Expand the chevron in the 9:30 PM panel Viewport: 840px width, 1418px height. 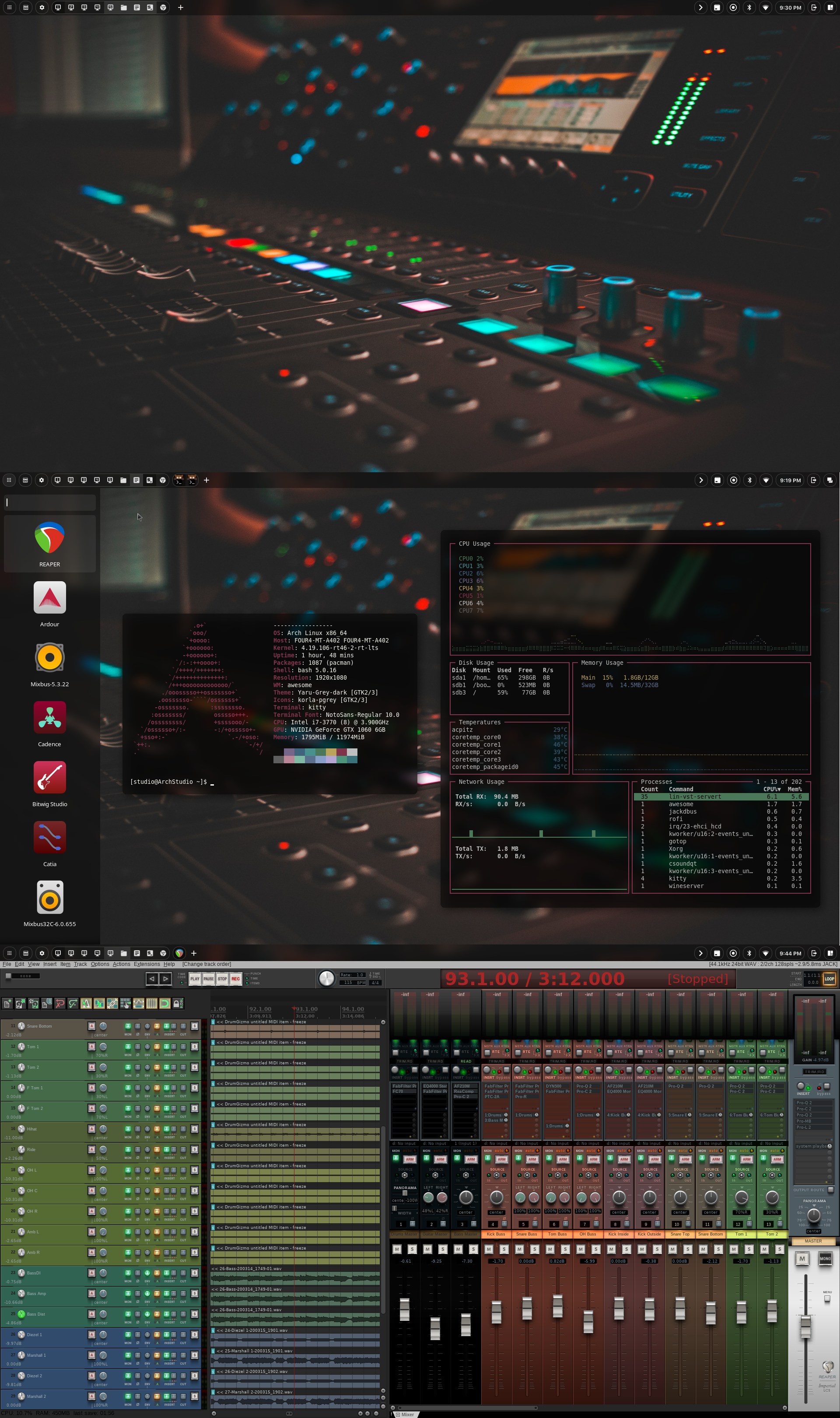[x=700, y=7]
